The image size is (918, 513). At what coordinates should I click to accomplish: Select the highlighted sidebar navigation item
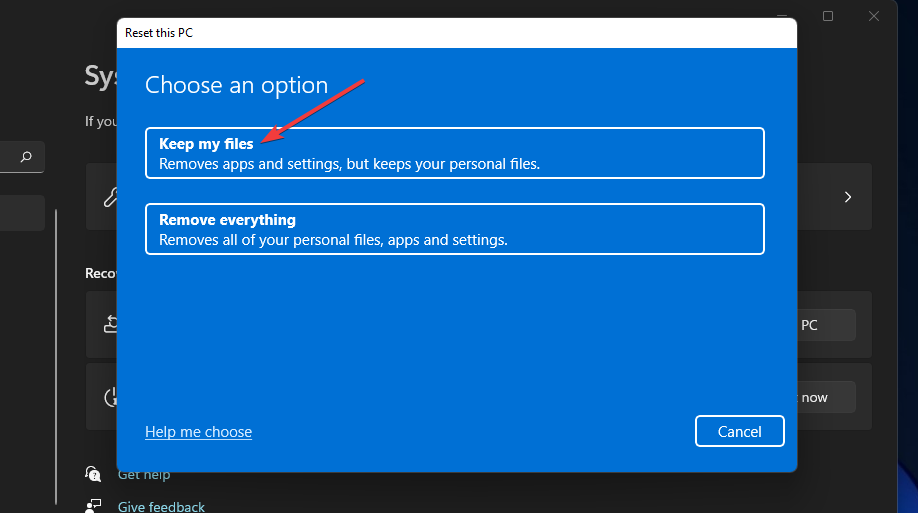pos(22,213)
